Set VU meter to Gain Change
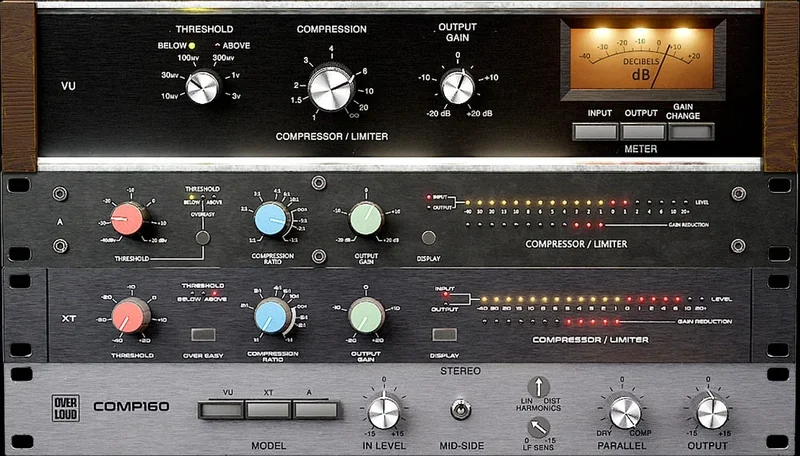Viewport: 800px width, 456px height. (x=691, y=132)
